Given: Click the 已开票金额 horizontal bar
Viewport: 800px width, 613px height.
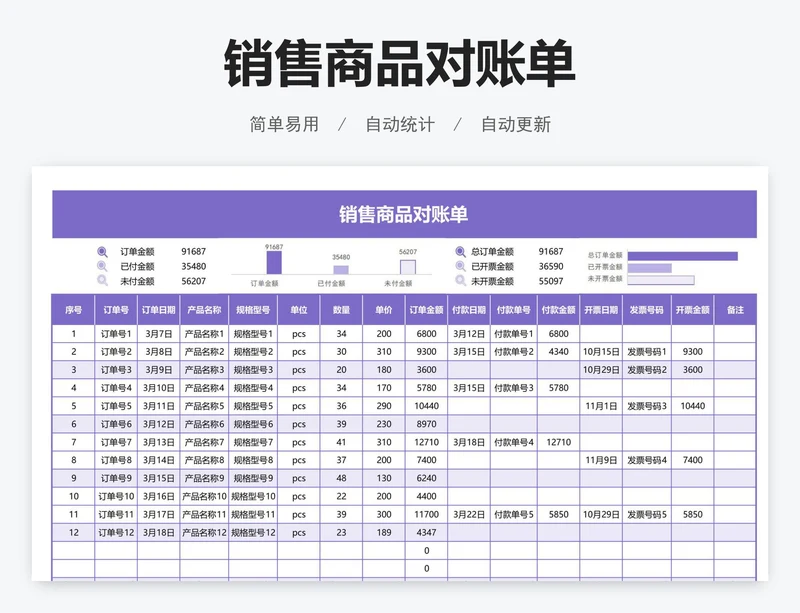Looking at the screenshot, I should [x=649, y=268].
